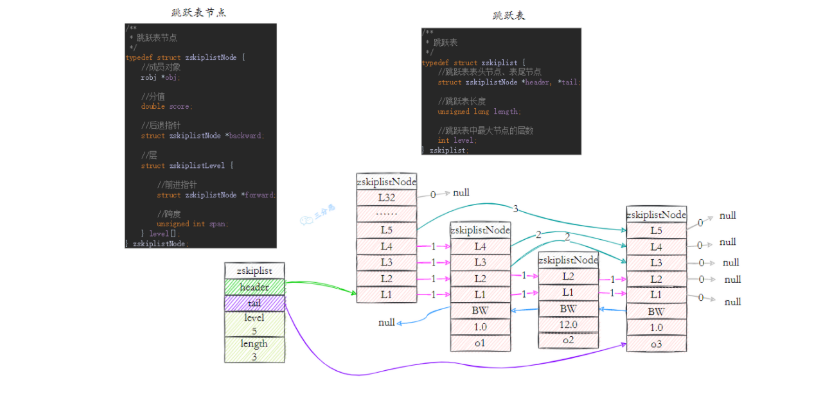Click the 'BW' cell in the o3 node
Viewport: 838px width, 406px height.
[x=657, y=311]
